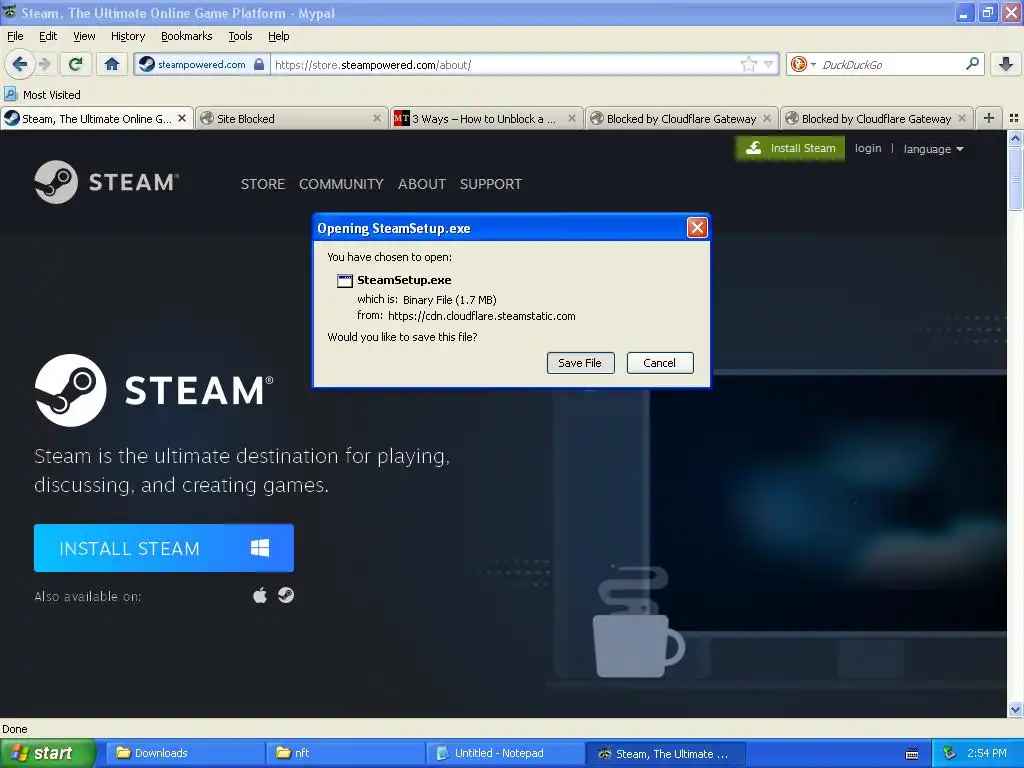Bookmark this page with the star icon

748,64
